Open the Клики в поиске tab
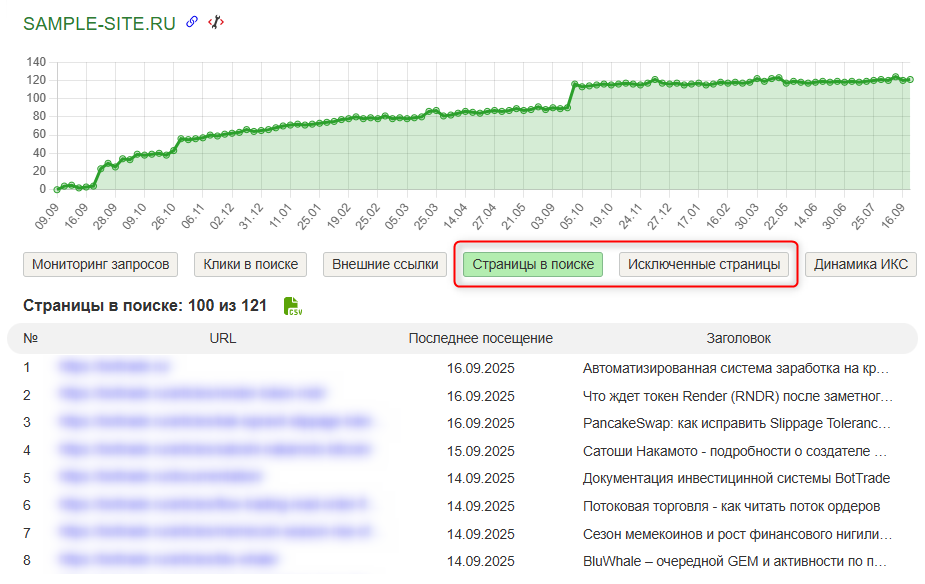The height and width of the screenshot is (584, 925). (250, 264)
